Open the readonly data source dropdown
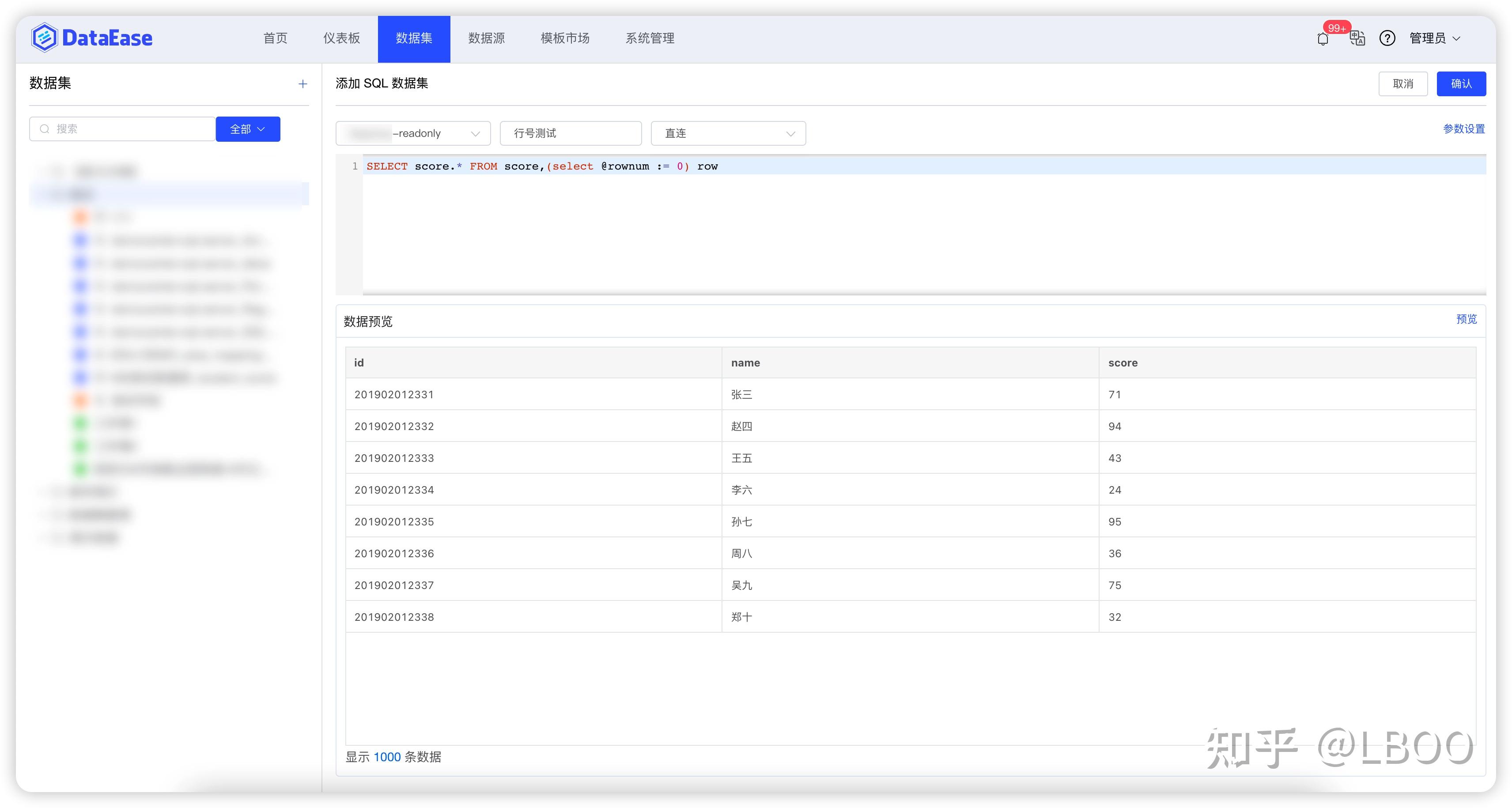The width and height of the screenshot is (1512, 808). click(x=413, y=133)
